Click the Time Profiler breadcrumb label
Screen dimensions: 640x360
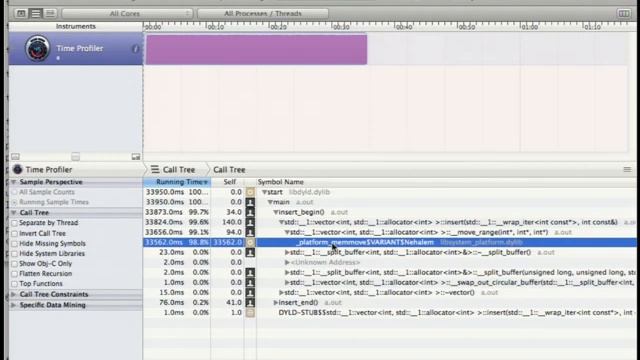[49, 169]
